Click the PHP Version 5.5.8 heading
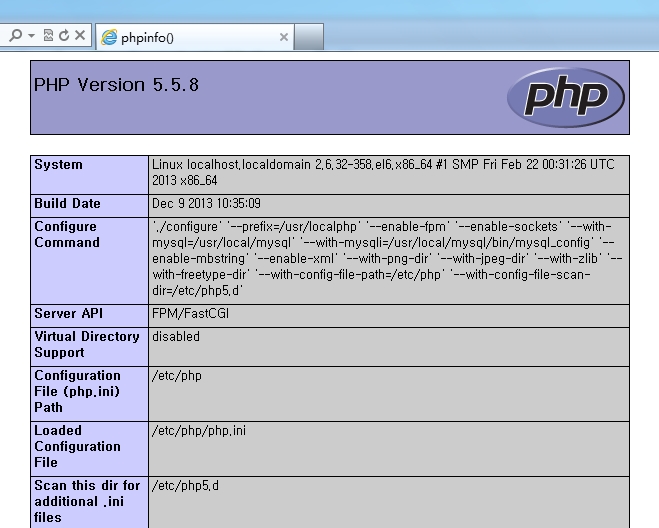This screenshot has width=659, height=528. tap(116, 85)
